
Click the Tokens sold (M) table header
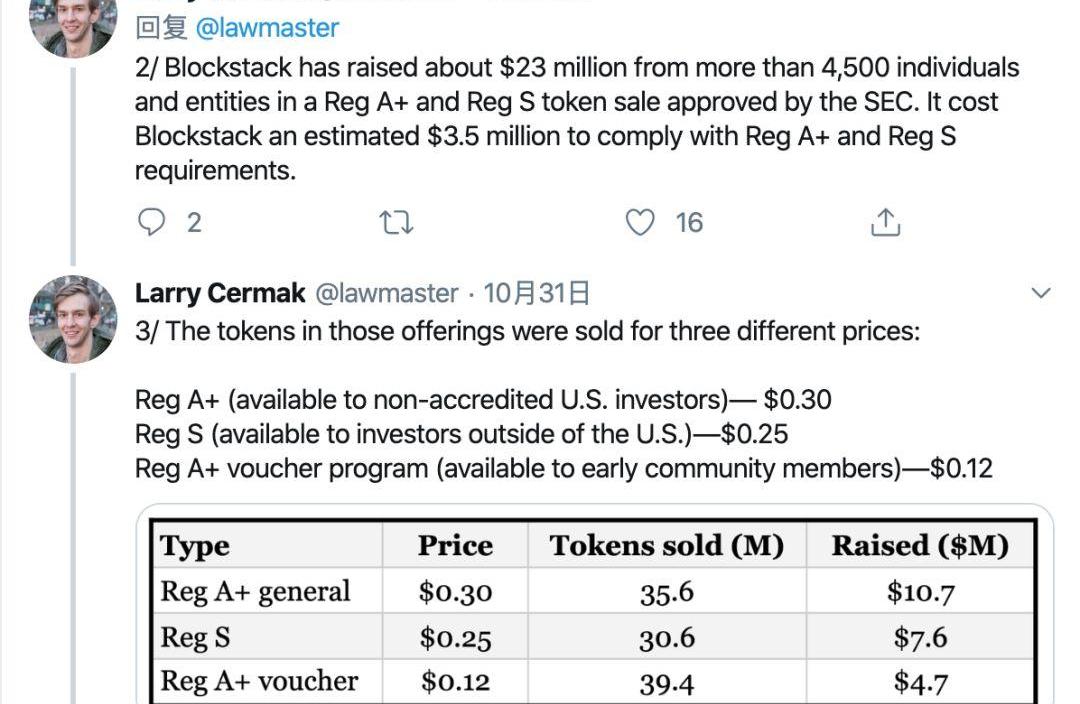(x=667, y=546)
